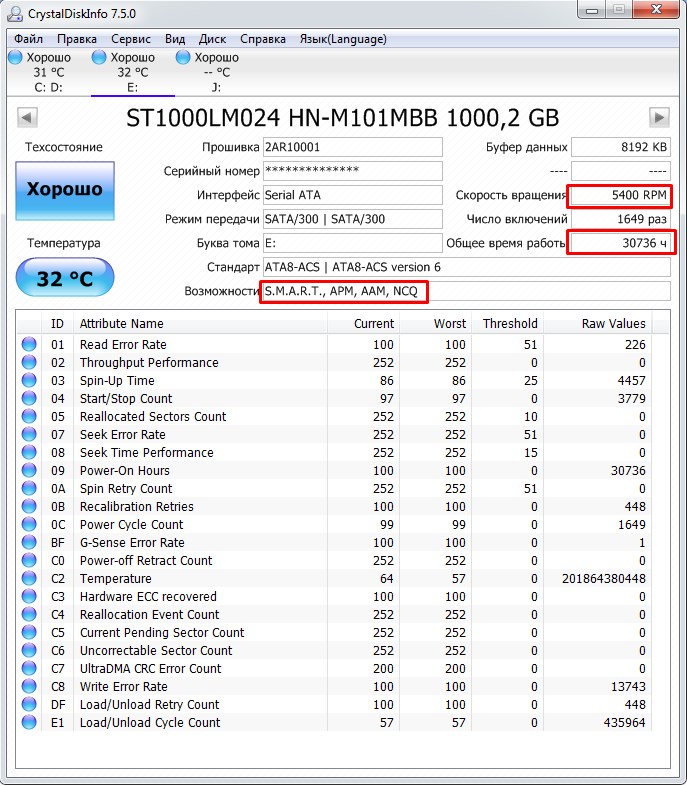Click status orb of Temperature attribute row
Viewport: 687px width, 786px height.
(29, 578)
